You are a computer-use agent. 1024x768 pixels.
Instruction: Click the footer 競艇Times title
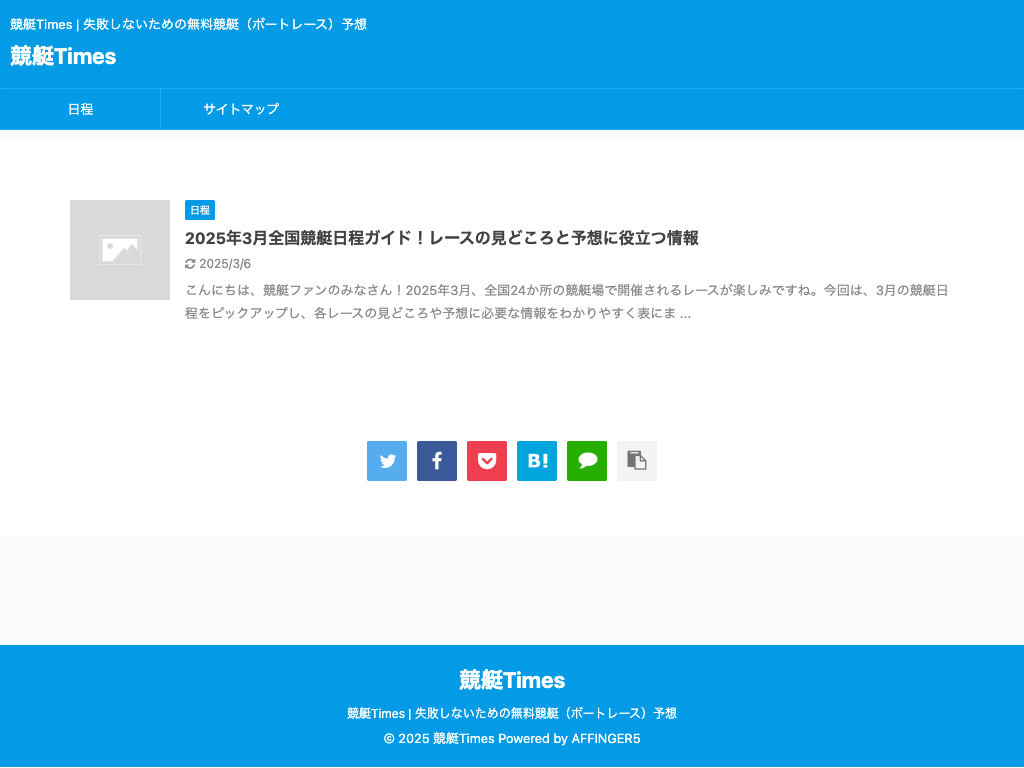tap(512, 680)
